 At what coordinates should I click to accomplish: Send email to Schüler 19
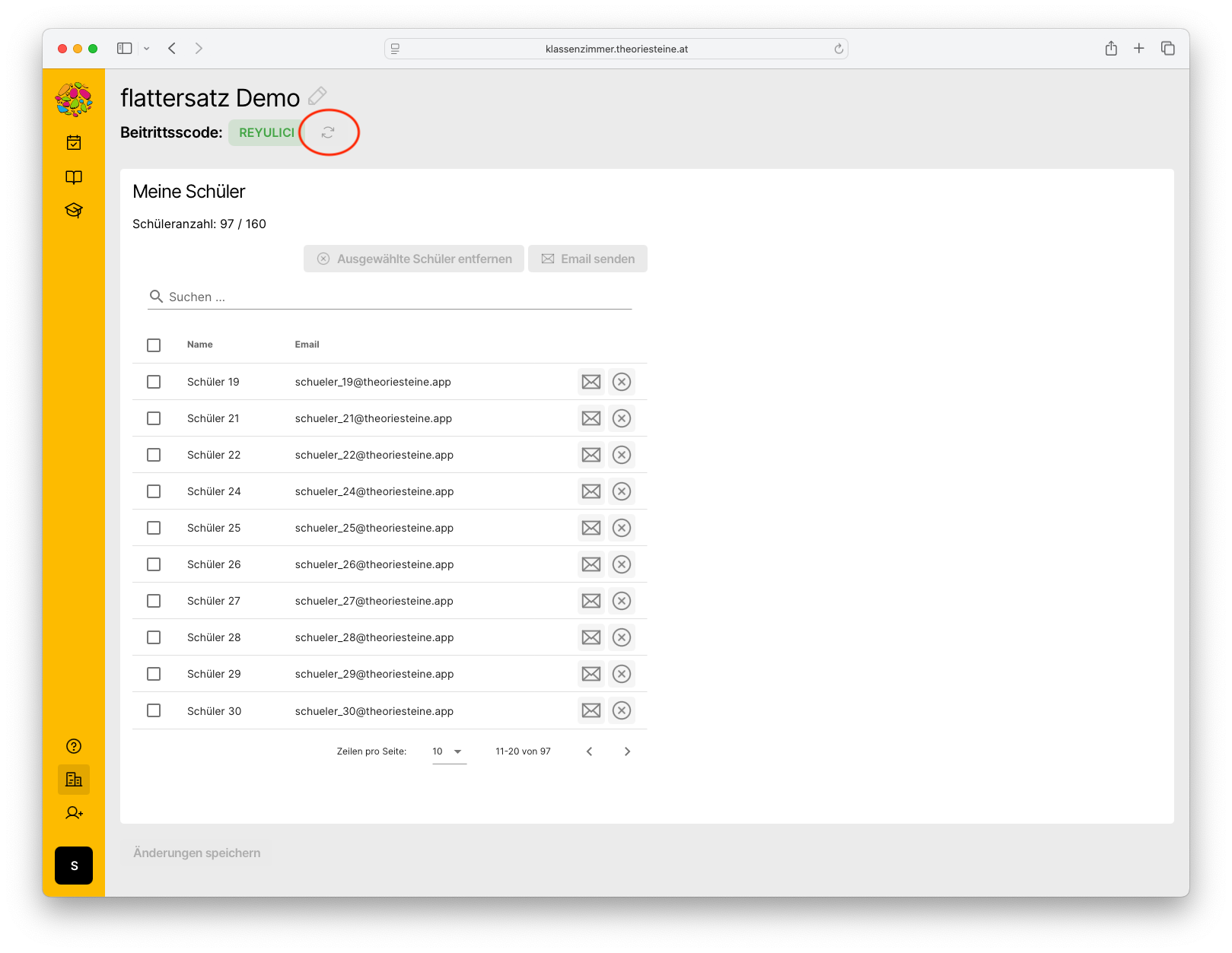(591, 382)
